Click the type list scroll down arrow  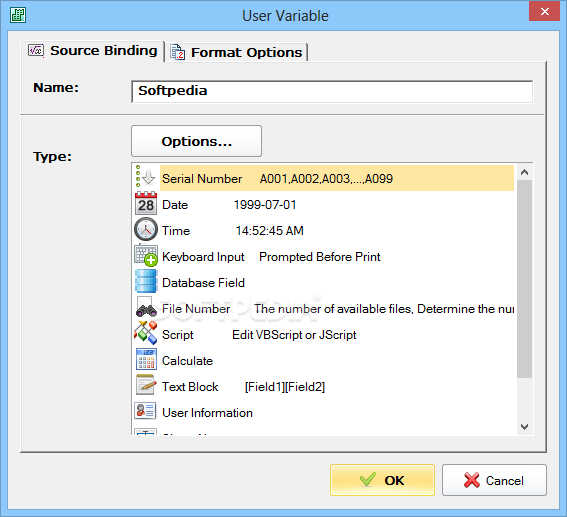[524, 427]
